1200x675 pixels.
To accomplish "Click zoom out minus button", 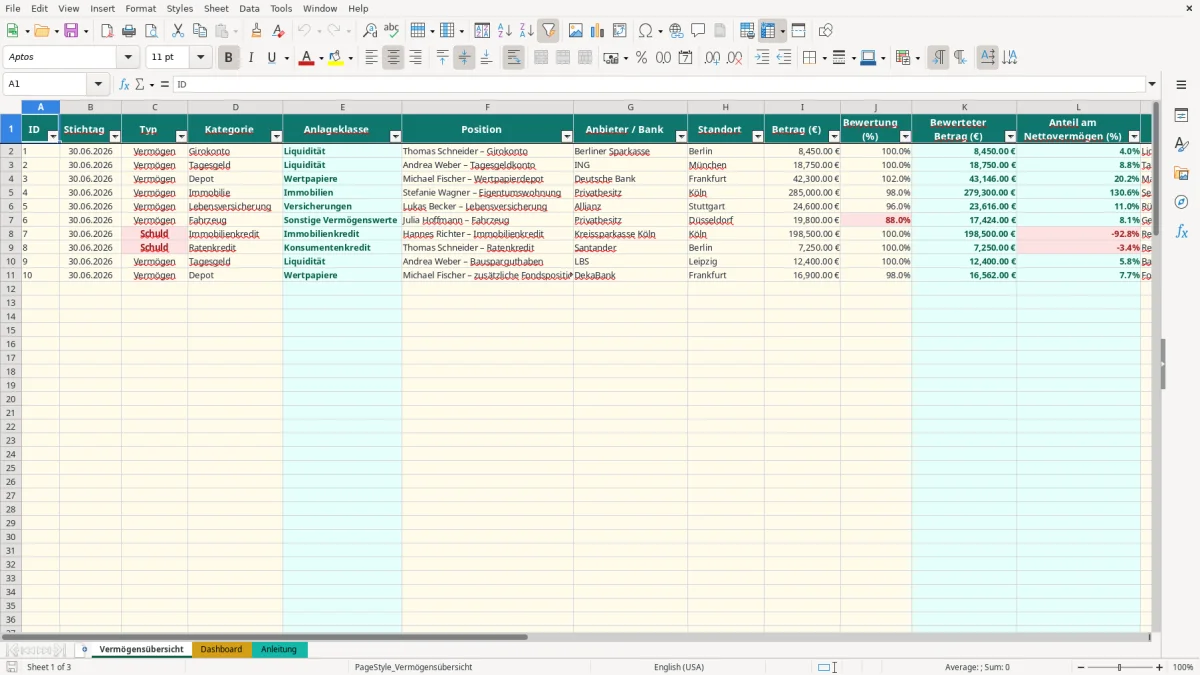I will (x=1080, y=667).
